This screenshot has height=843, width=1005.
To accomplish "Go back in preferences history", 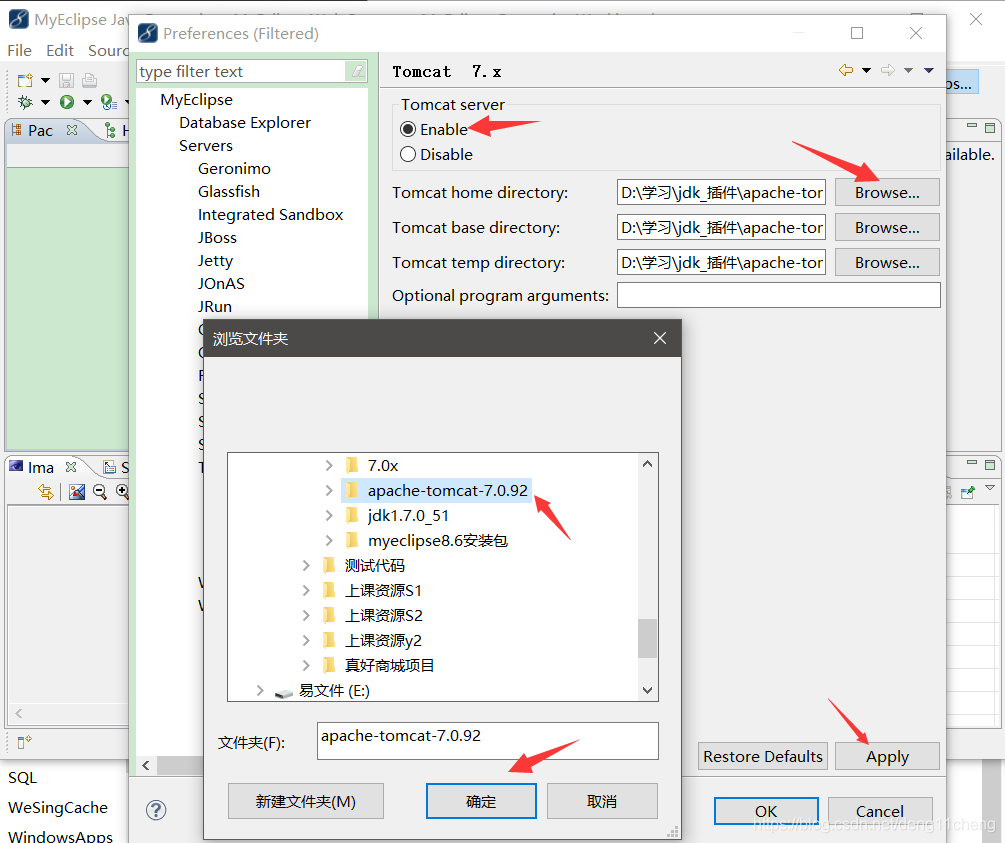I will pos(846,70).
